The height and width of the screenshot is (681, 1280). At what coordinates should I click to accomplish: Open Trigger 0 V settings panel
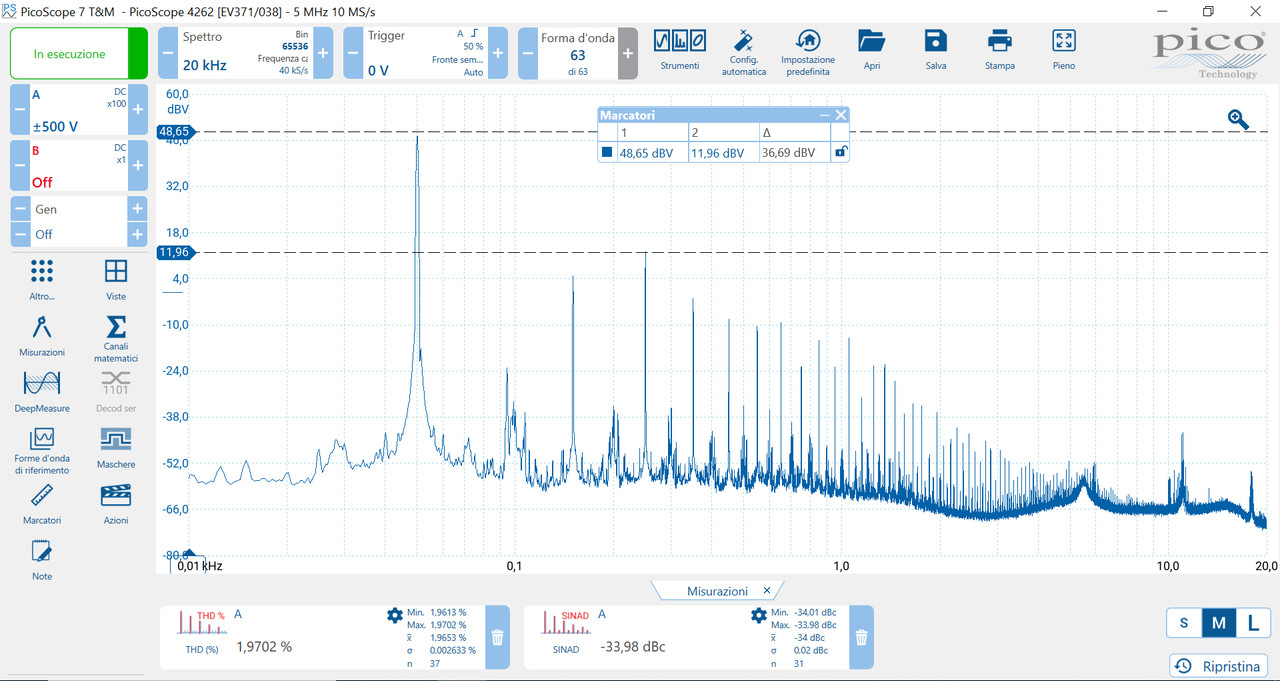tap(425, 53)
